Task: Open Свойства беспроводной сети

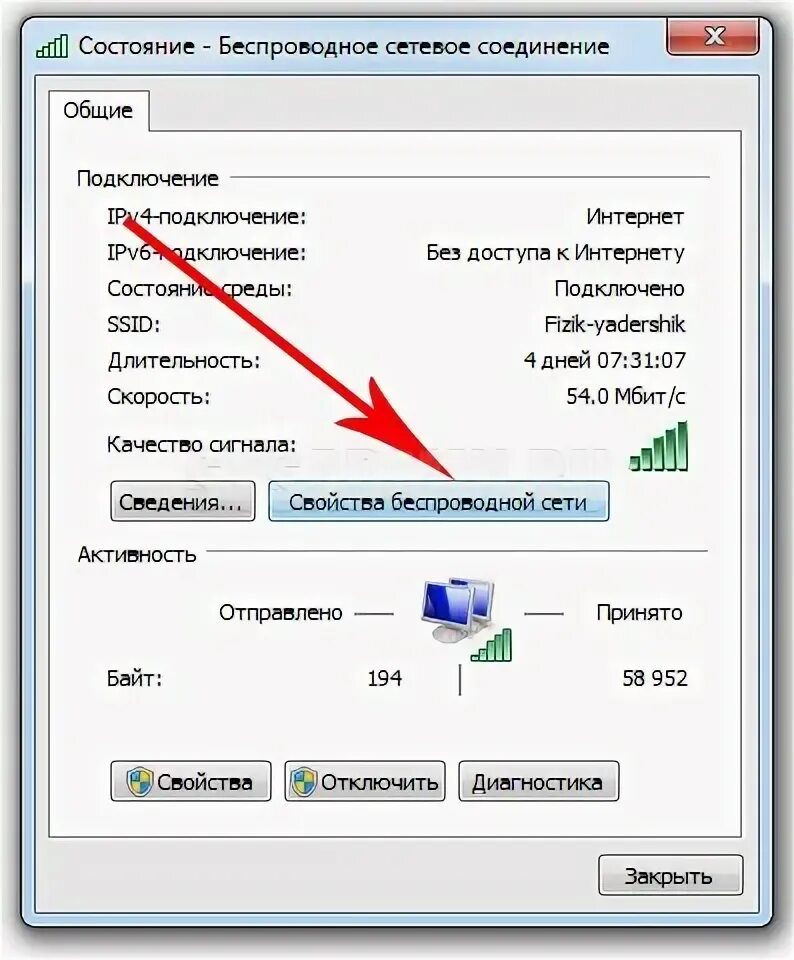Action: (x=438, y=501)
